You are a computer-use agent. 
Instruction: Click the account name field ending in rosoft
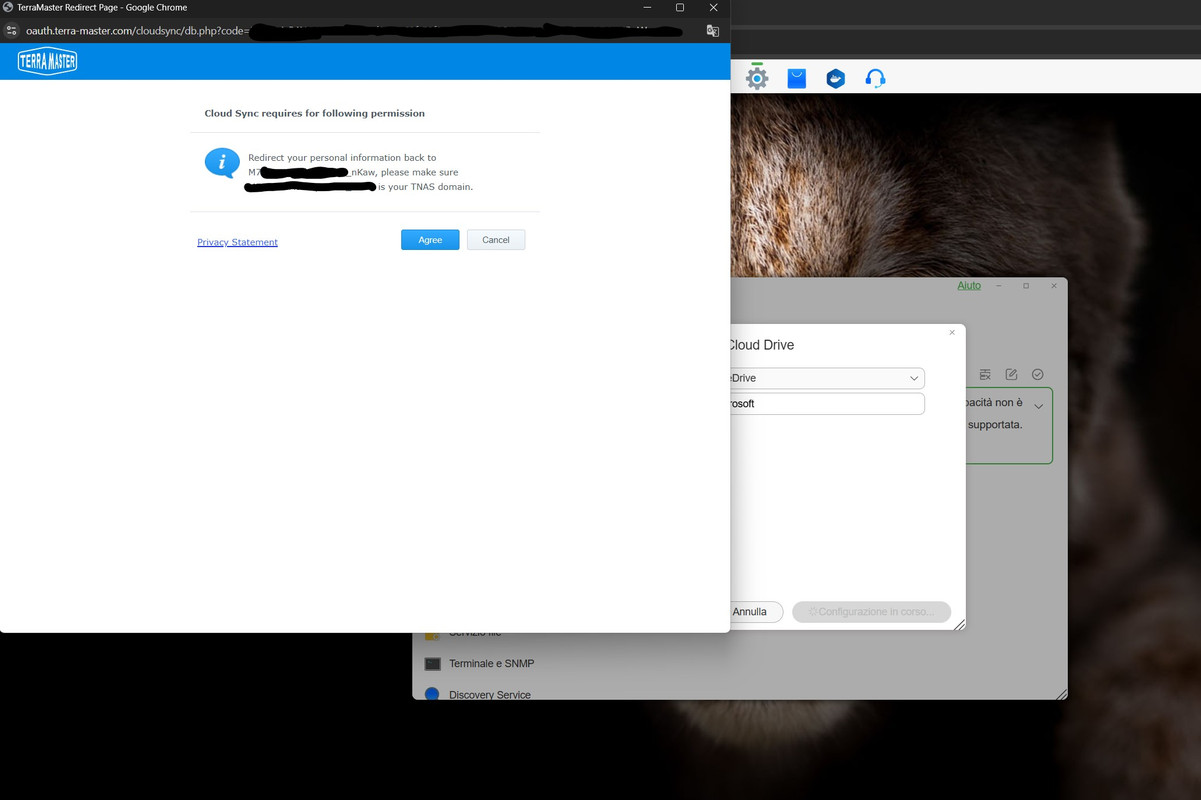pyautogui.click(x=827, y=403)
